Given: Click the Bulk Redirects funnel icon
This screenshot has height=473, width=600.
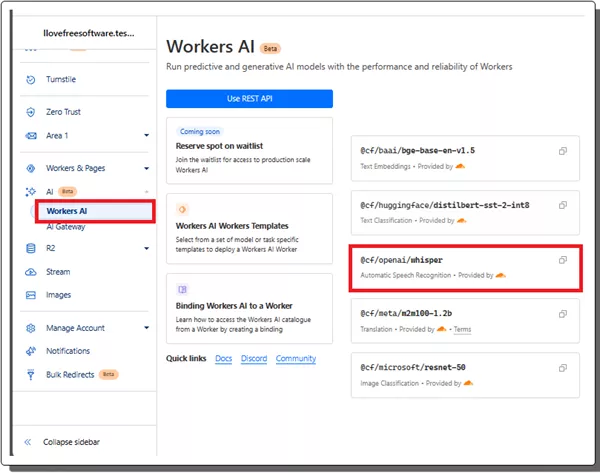Looking at the screenshot, I should point(31,374).
